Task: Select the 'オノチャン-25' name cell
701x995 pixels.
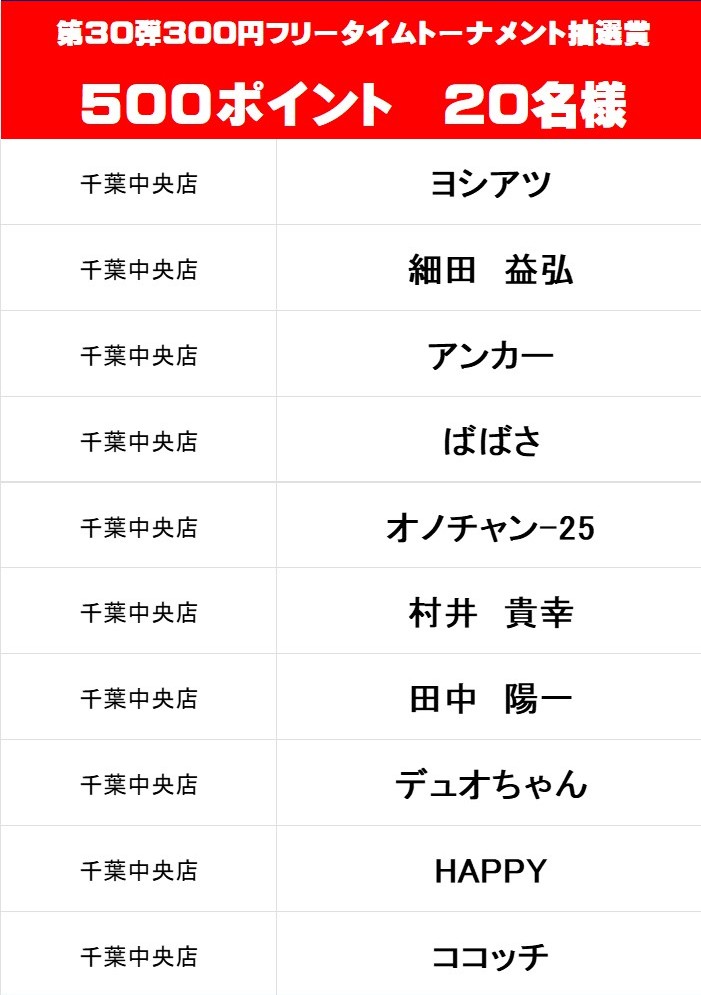Action: [x=490, y=528]
